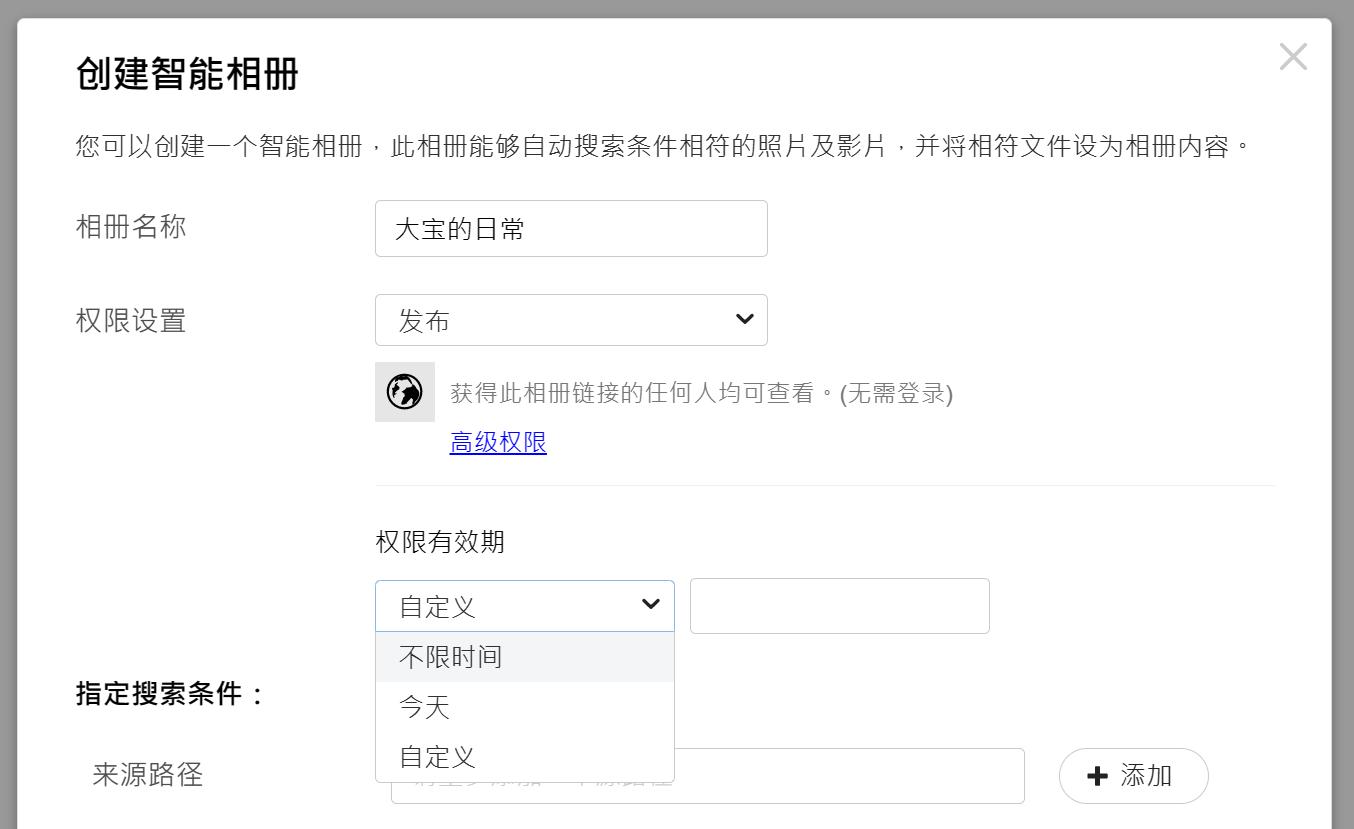The height and width of the screenshot is (829, 1354).
Task: Click the highlighted 不限时间 list entry
Action: 450,656
